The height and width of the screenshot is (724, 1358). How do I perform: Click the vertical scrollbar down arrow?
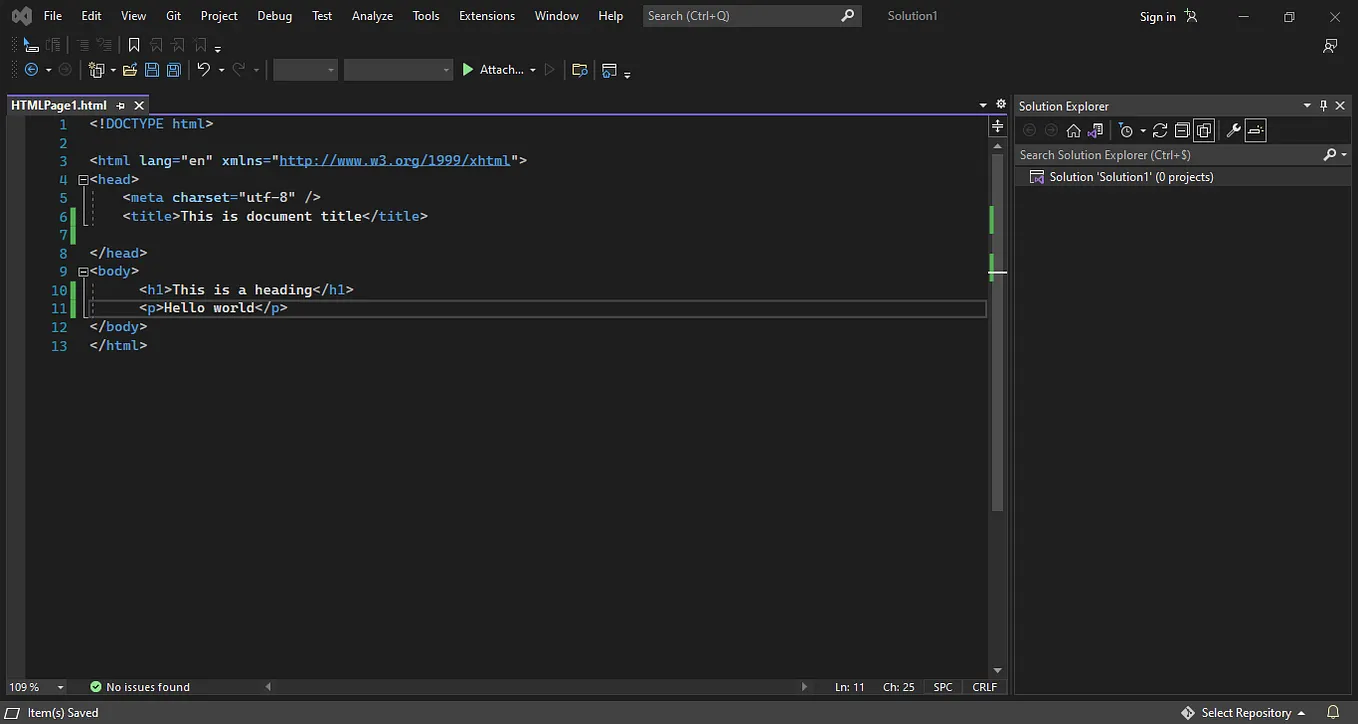click(x=997, y=670)
